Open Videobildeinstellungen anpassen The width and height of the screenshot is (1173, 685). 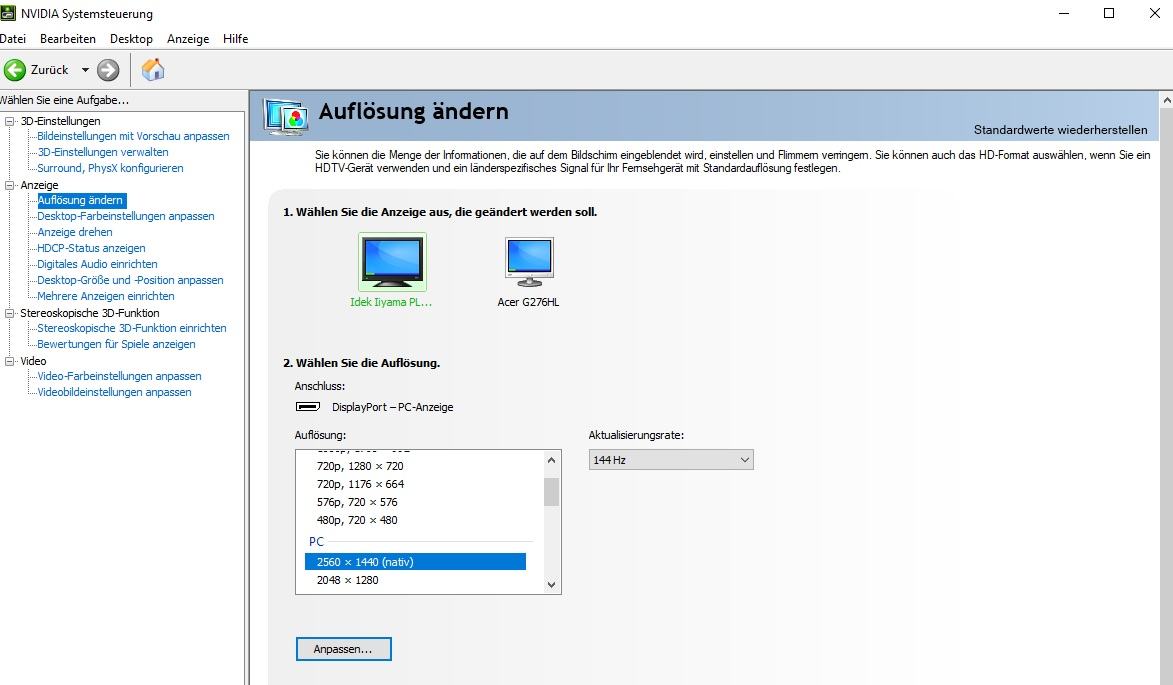coord(114,392)
